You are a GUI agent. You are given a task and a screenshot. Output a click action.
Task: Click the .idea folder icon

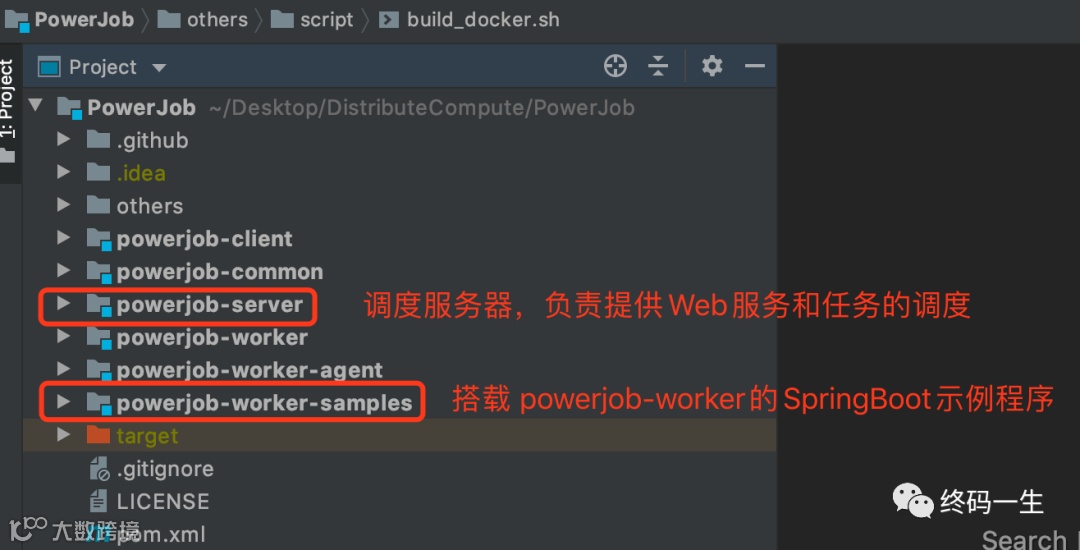click(98, 172)
